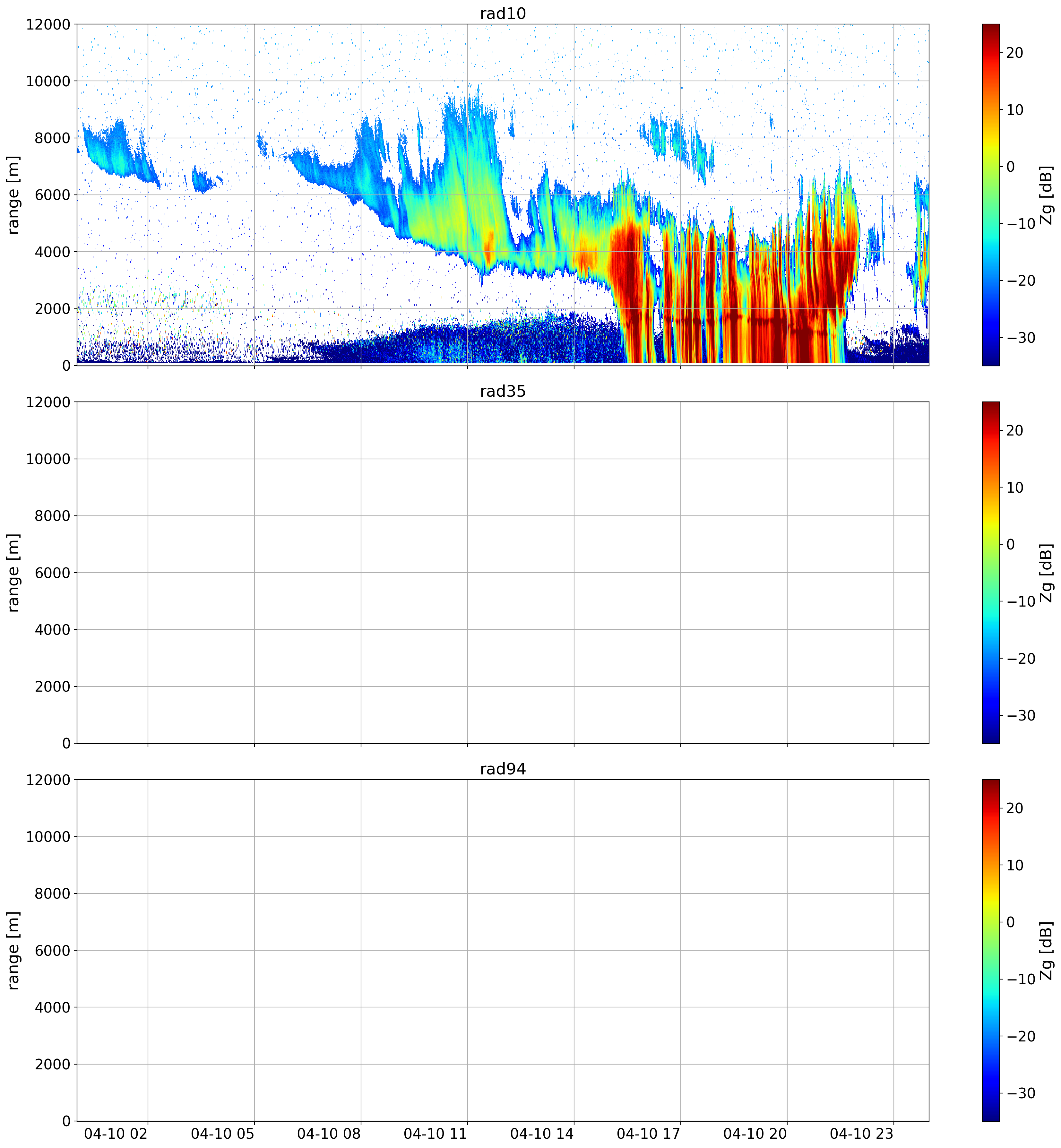Select the "Zg [dB]" label on rad94 colorbar
This screenshot has height=1148, width=1061.
coord(1047,950)
